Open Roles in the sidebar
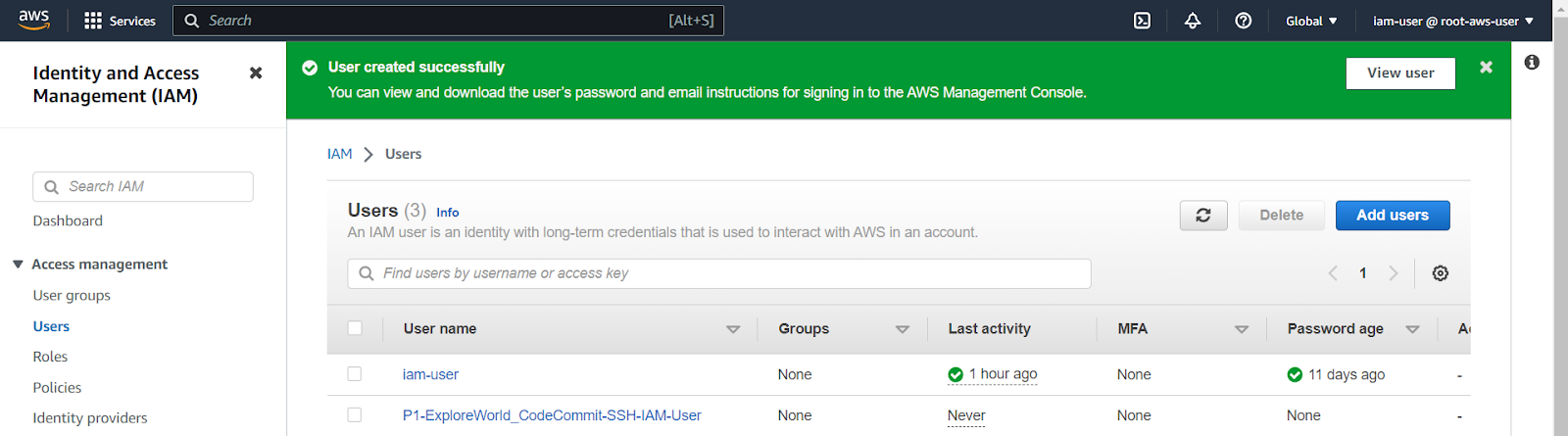This screenshot has width=1568, height=436. click(50, 358)
